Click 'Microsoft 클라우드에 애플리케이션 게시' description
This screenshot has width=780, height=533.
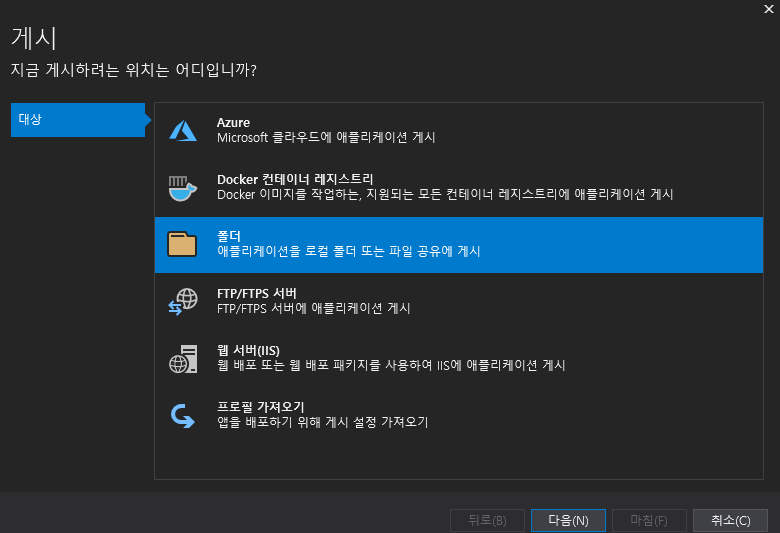click(326, 137)
